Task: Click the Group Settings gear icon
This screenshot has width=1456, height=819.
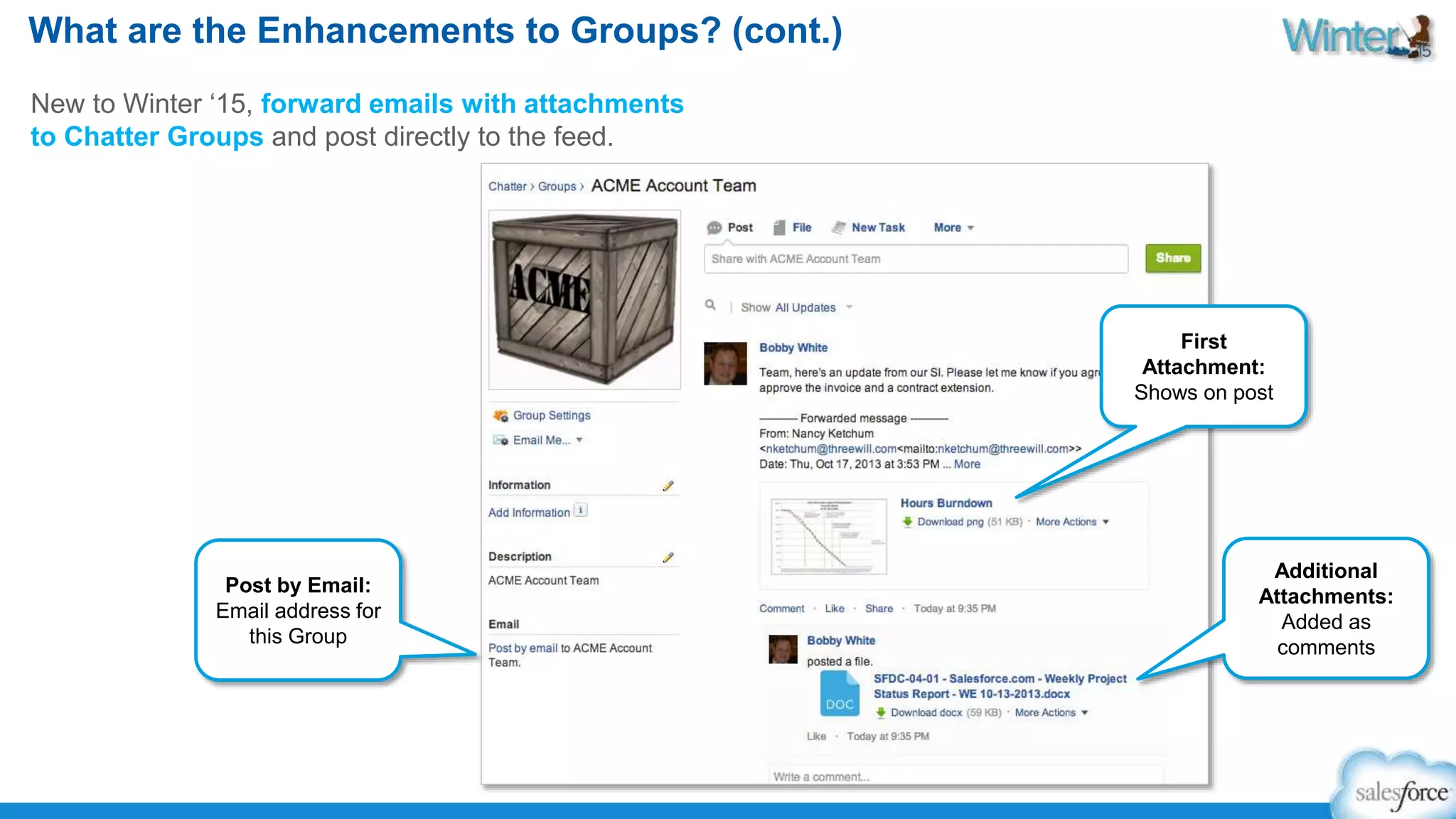Action: pyautogui.click(x=500, y=415)
